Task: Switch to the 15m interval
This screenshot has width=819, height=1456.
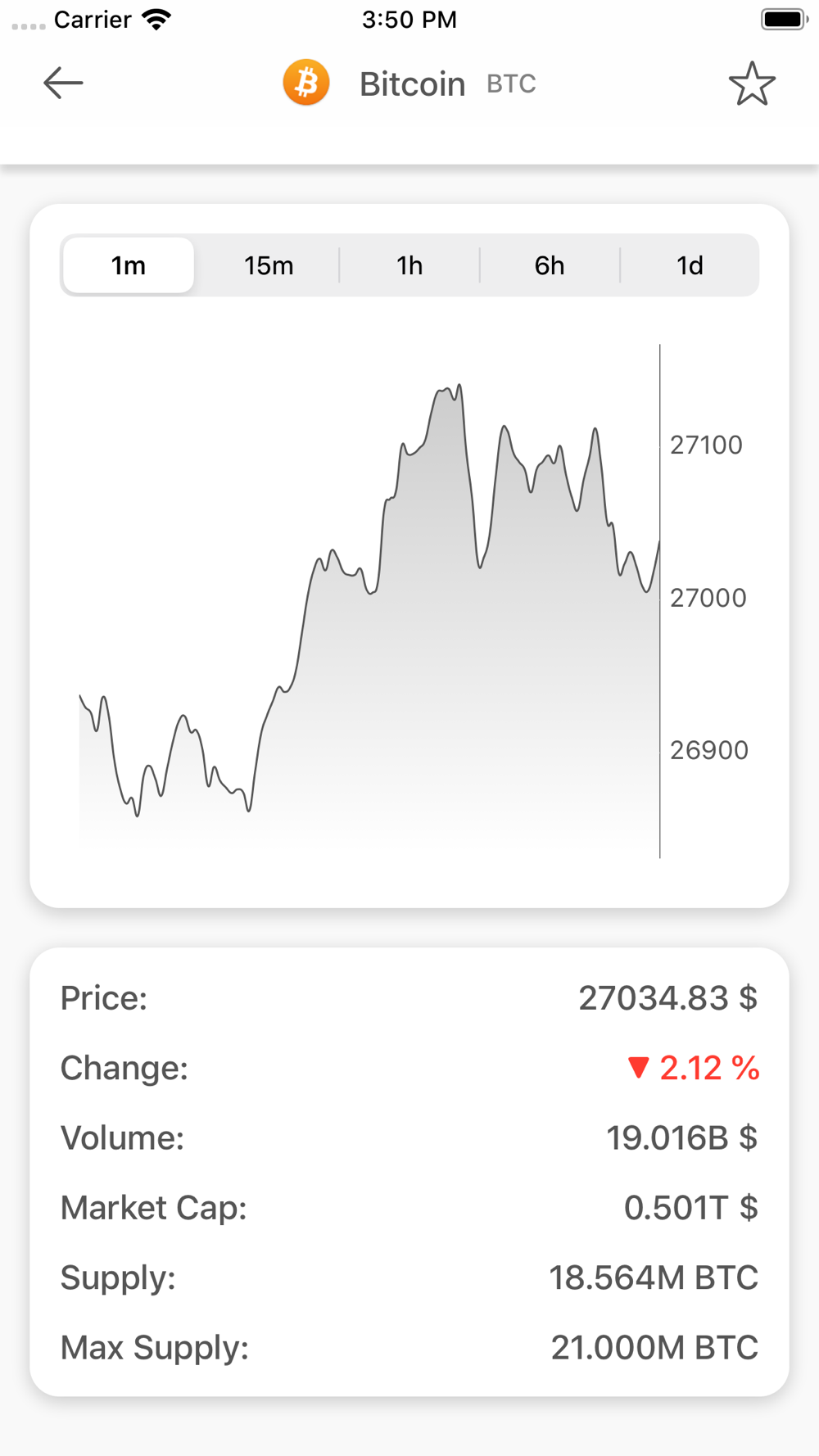Action: coord(269,265)
